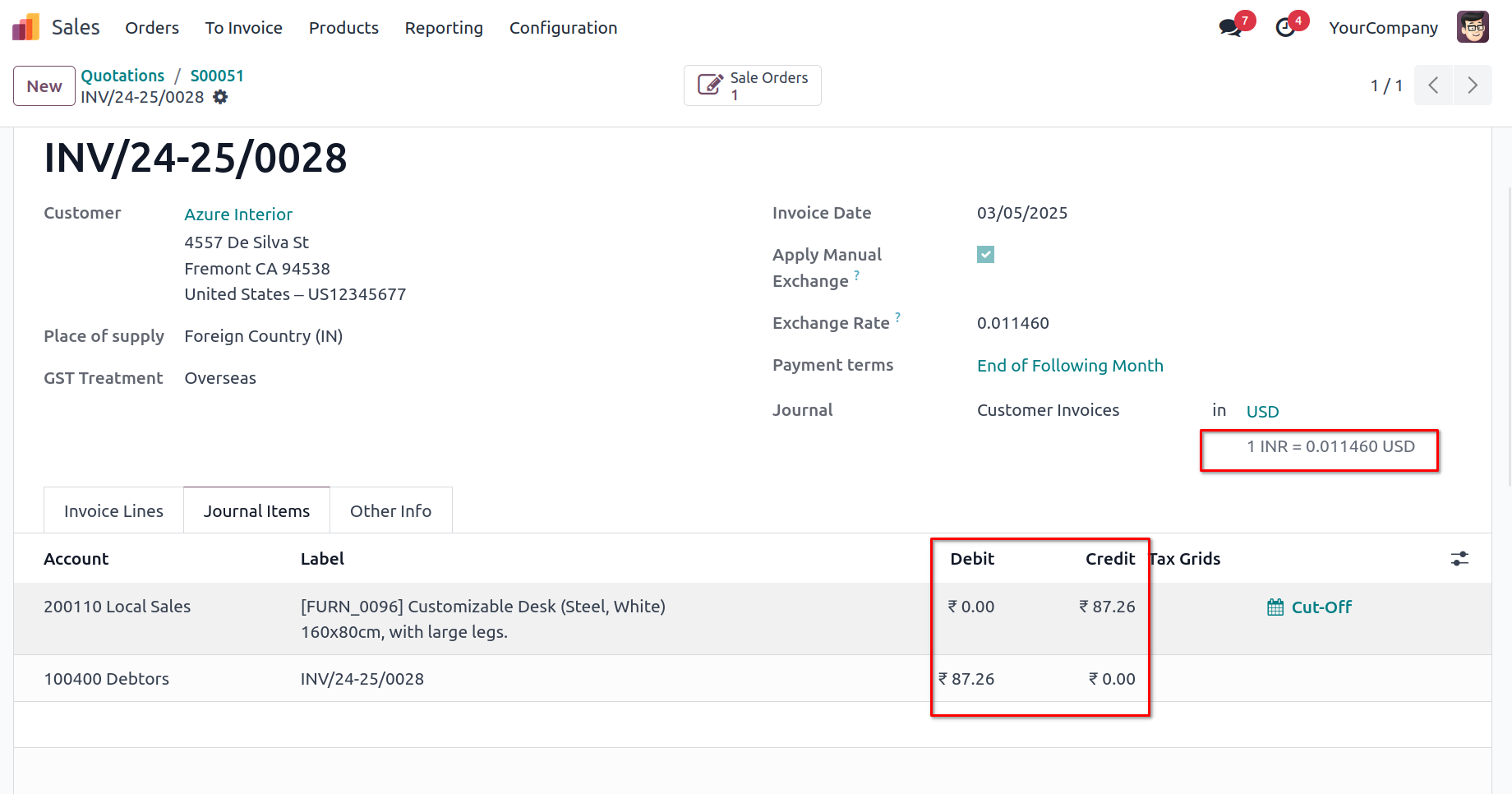This screenshot has height=794, width=1512.
Task: Uncheck the Apply Manual Exchange checkbox
Action: pyautogui.click(x=985, y=255)
